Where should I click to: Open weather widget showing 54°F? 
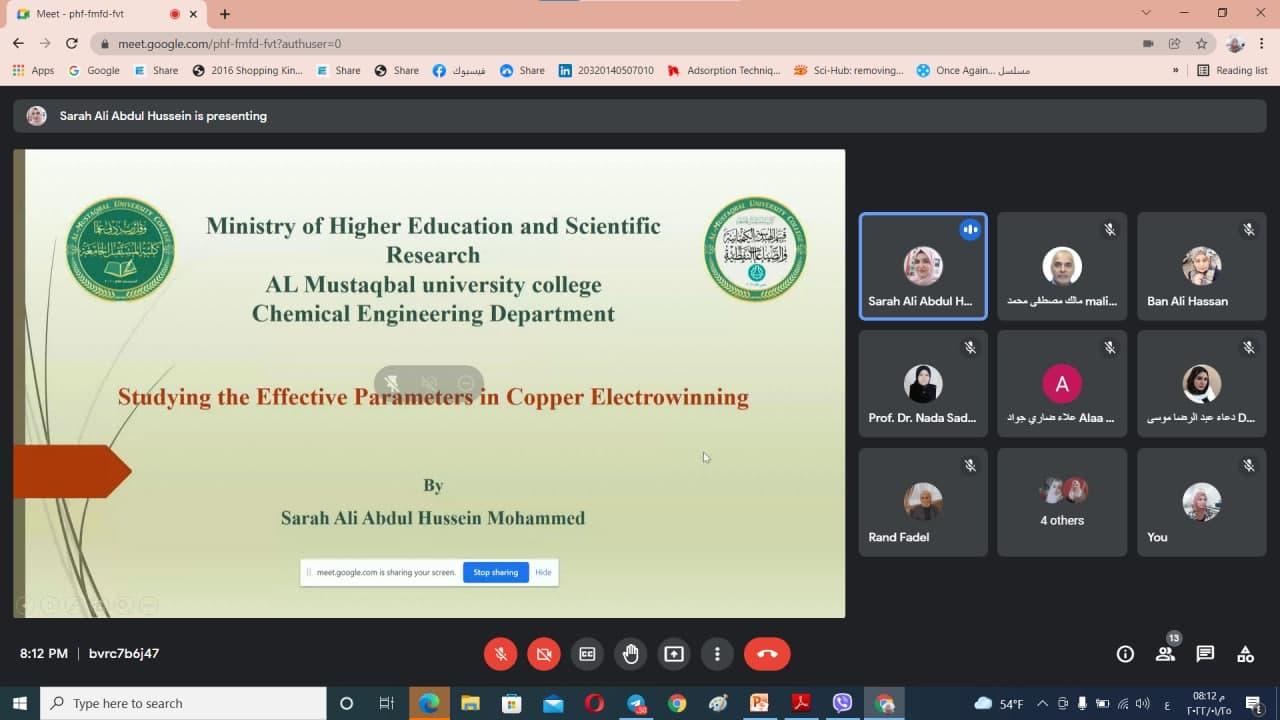(998, 703)
